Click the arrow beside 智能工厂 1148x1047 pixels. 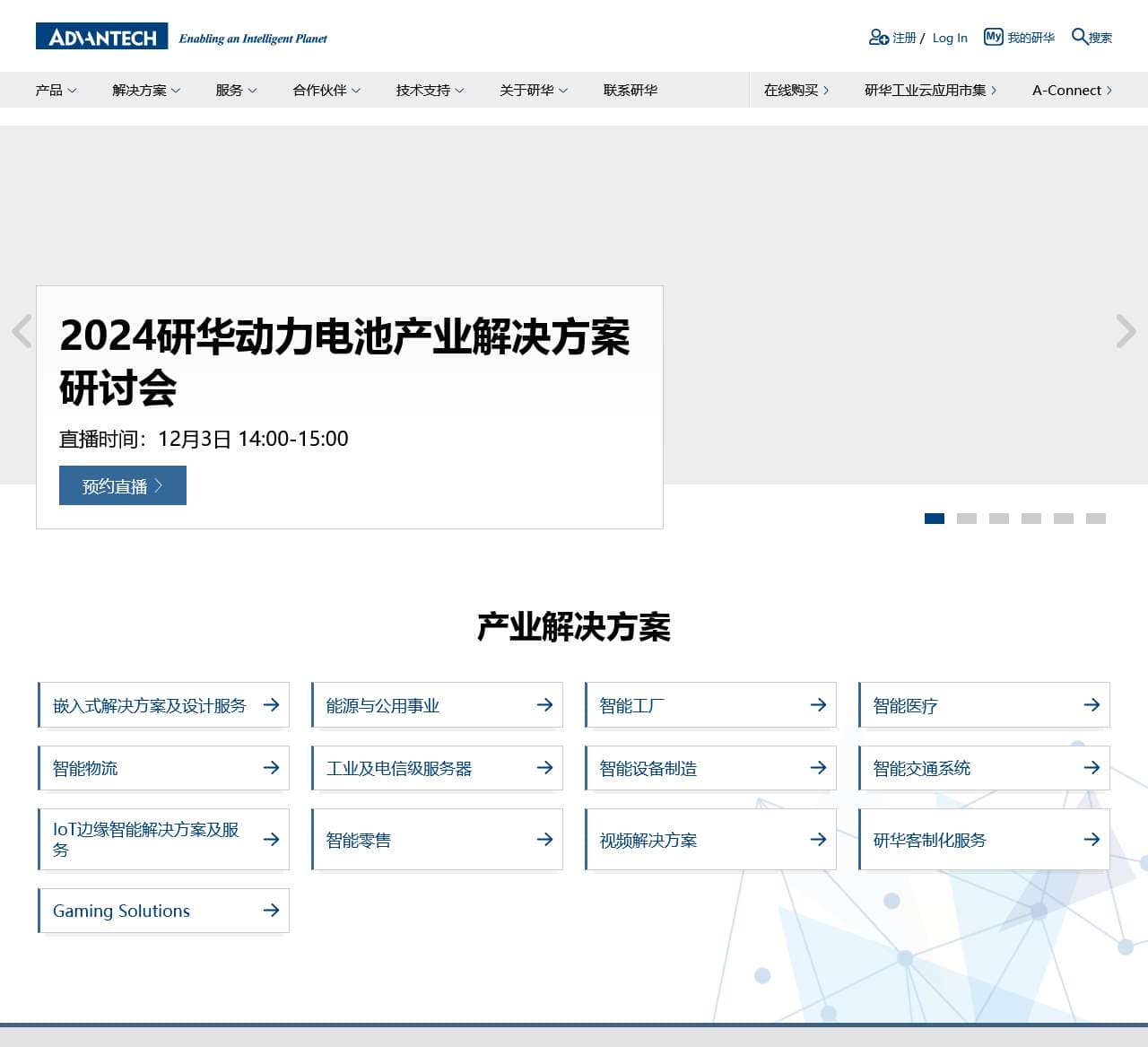817,705
